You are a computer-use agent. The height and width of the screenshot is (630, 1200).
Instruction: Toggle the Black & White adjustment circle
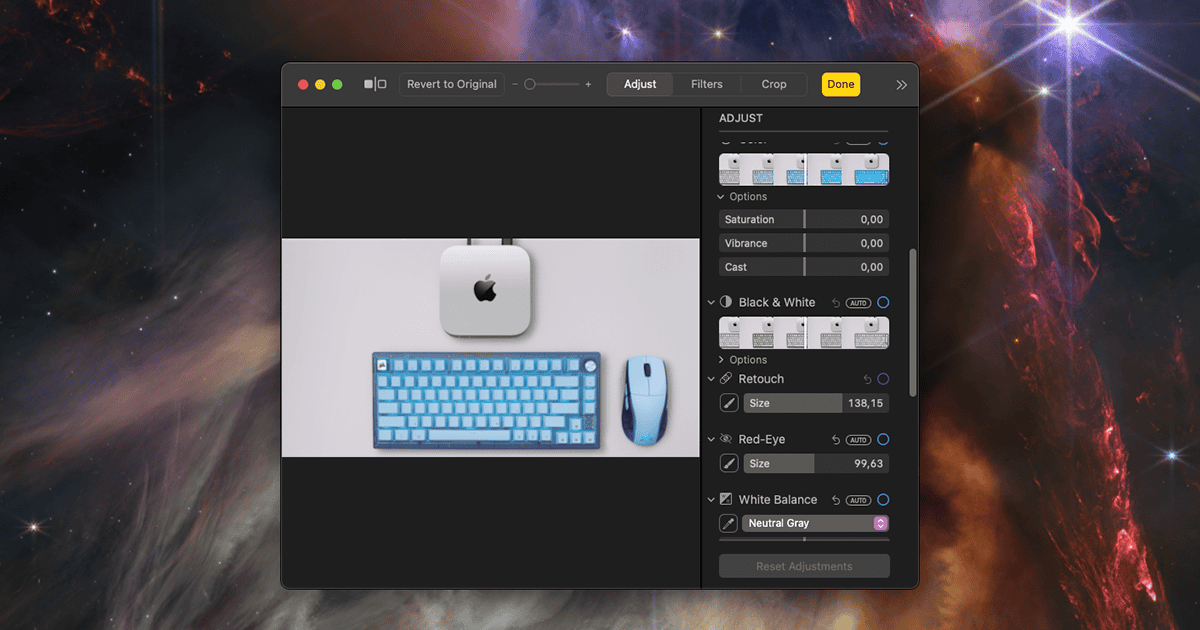pos(883,303)
